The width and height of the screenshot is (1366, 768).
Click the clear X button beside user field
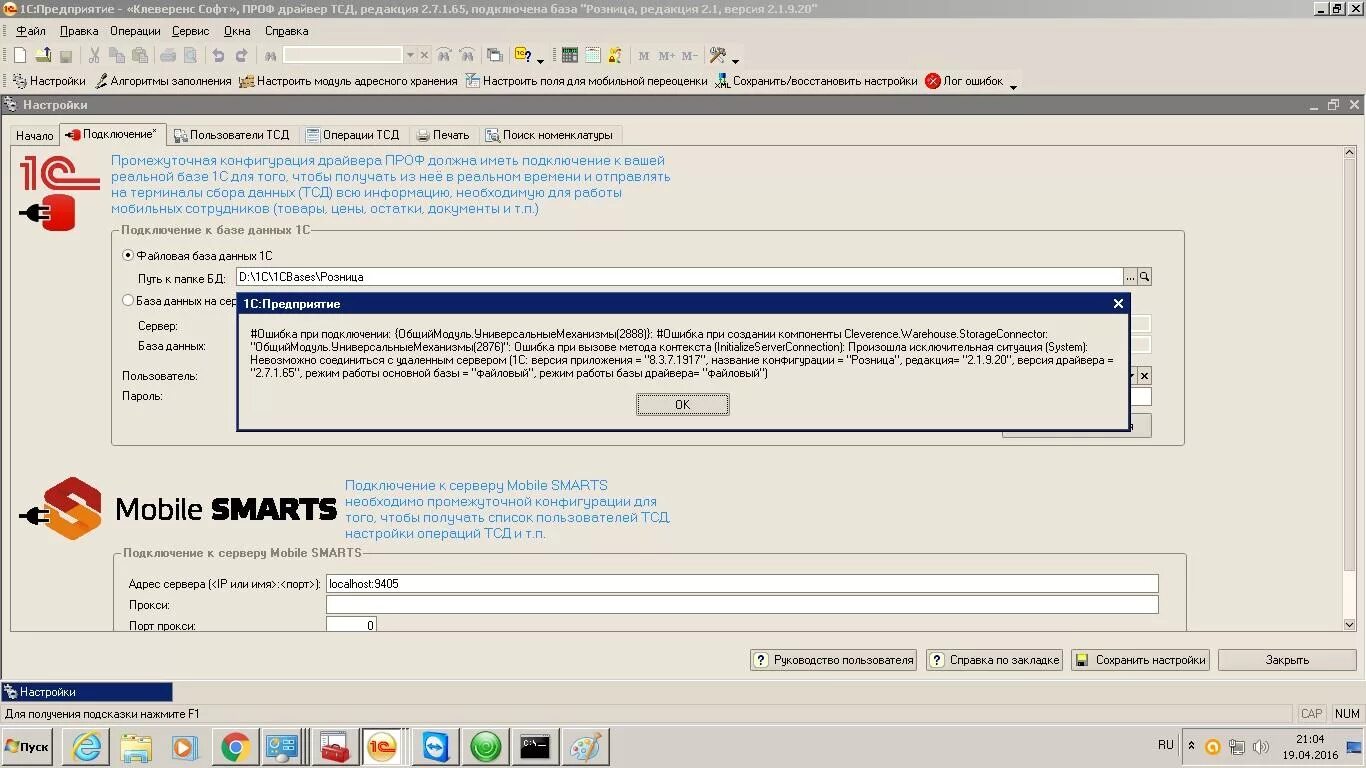coord(1144,376)
